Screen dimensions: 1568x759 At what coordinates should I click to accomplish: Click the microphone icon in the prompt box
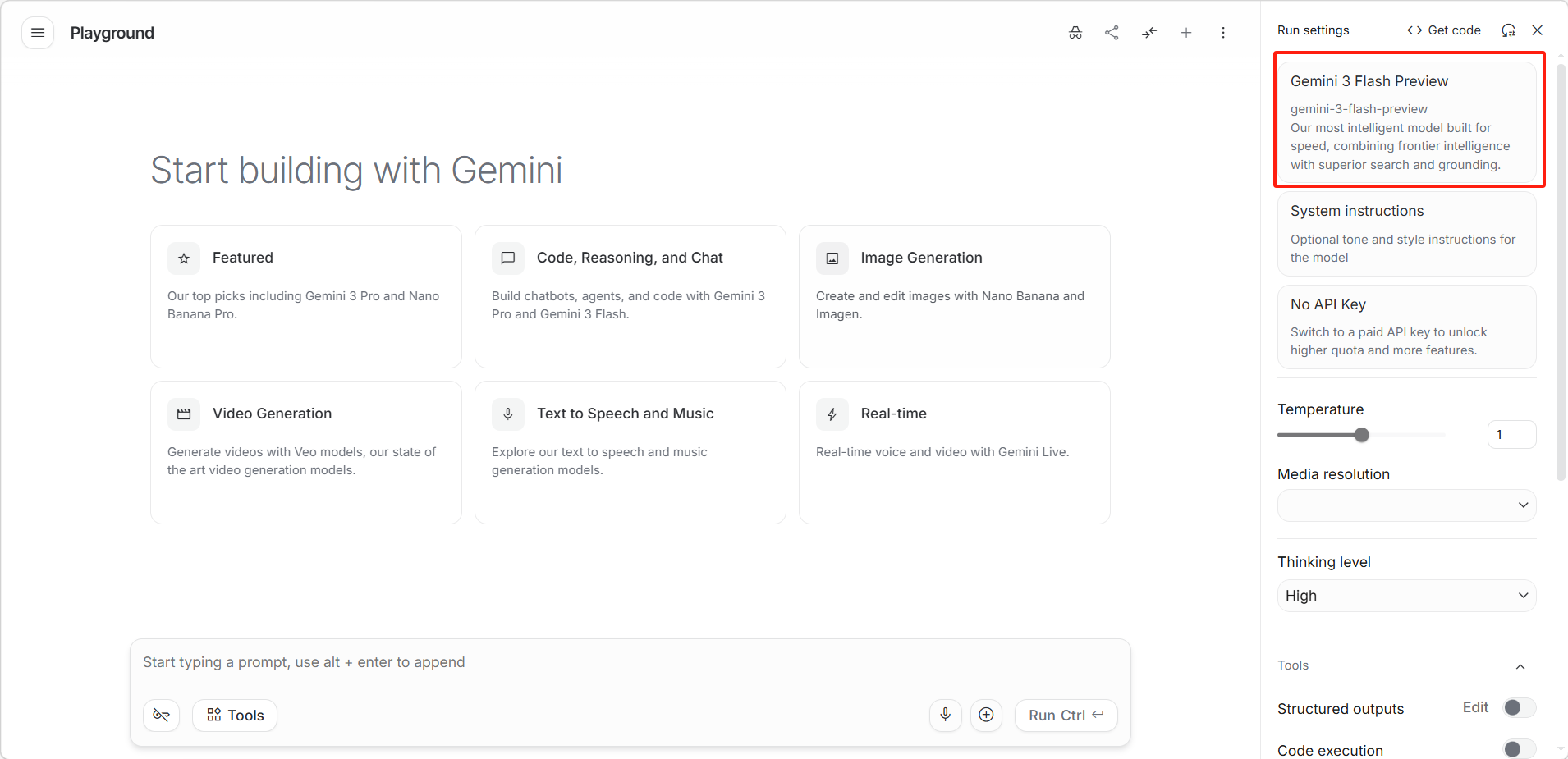[x=946, y=716]
